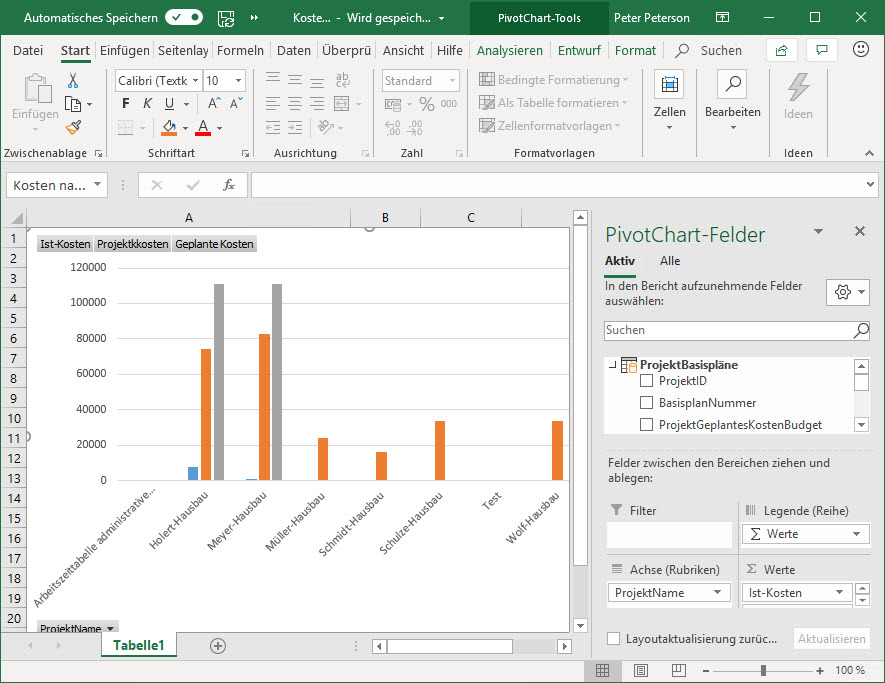Click the Ist-Kosten chart field button
The image size is (885, 683).
[x=65, y=244]
